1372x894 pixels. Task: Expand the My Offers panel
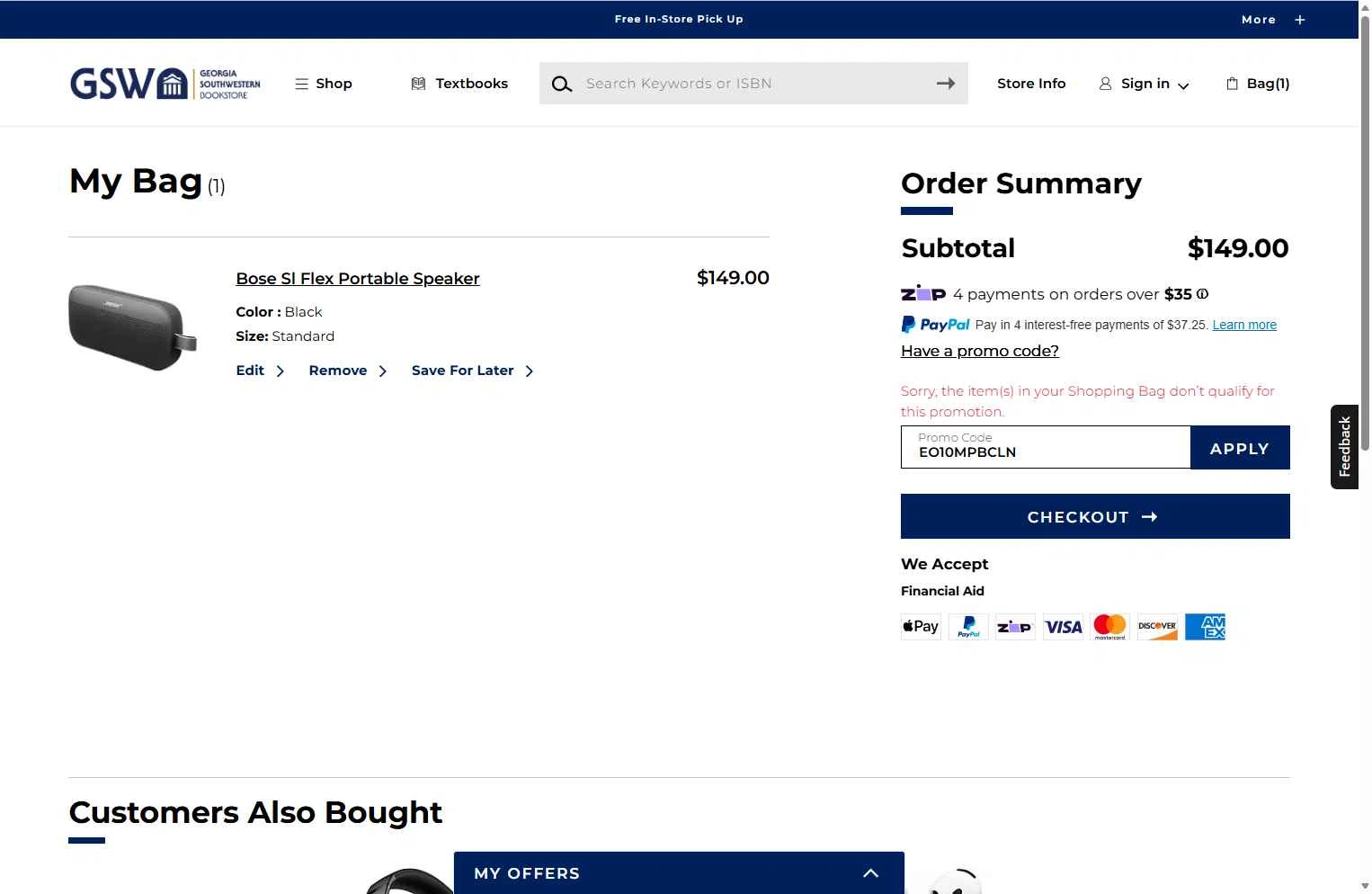click(679, 873)
